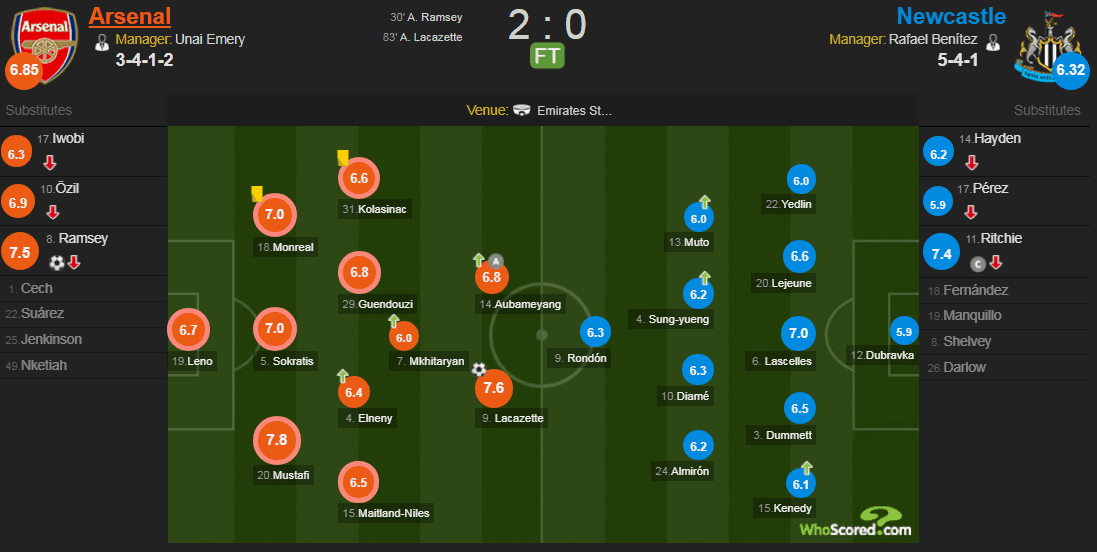Click the assist badge above Aubameyang

495,262
